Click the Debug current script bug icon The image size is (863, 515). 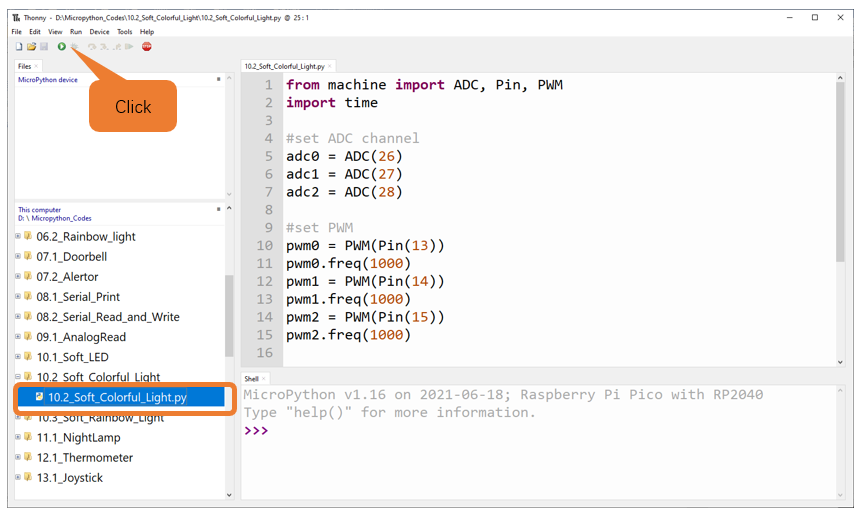pyautogui.click(x=74, y=47)
